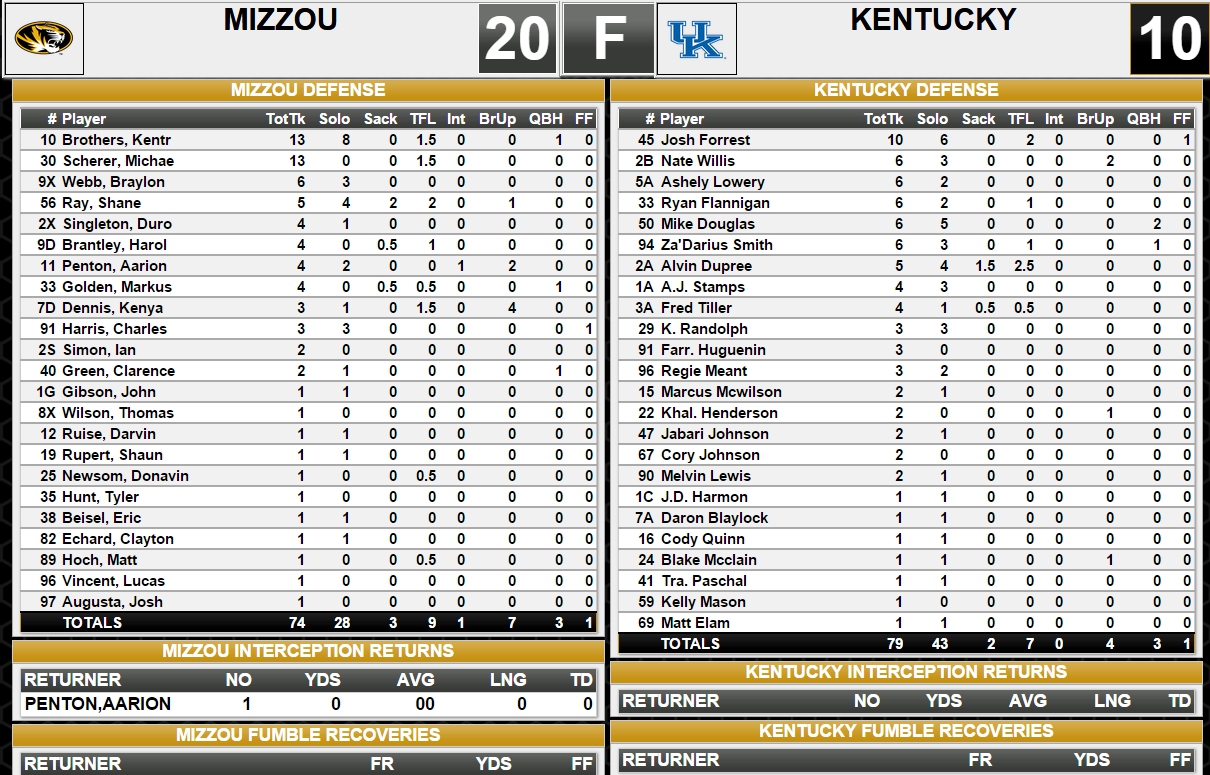Image resolution: width=1210 pixels, height=775 pixels.
Task: Sort Kentucky defense by Sack column
Action: tap(978, 118)
